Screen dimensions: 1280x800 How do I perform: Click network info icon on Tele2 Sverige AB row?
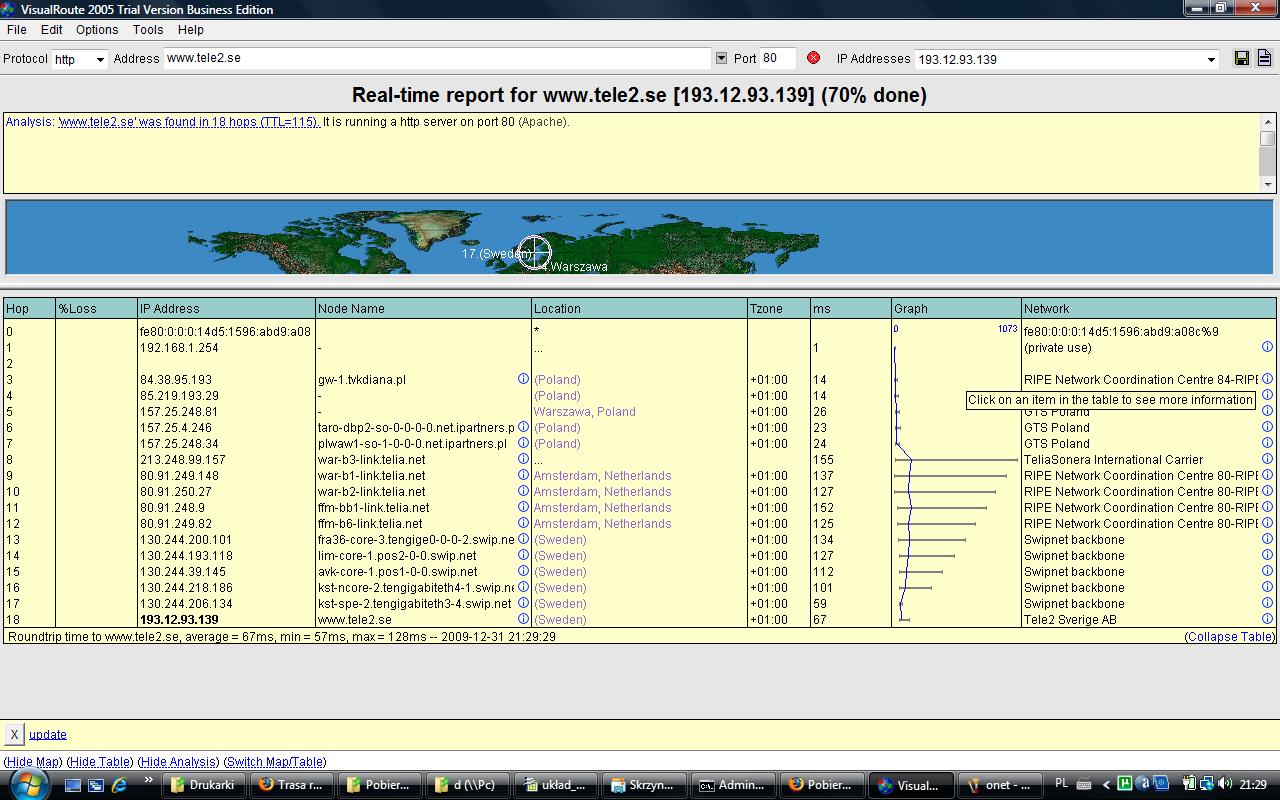click(1267, 619)
